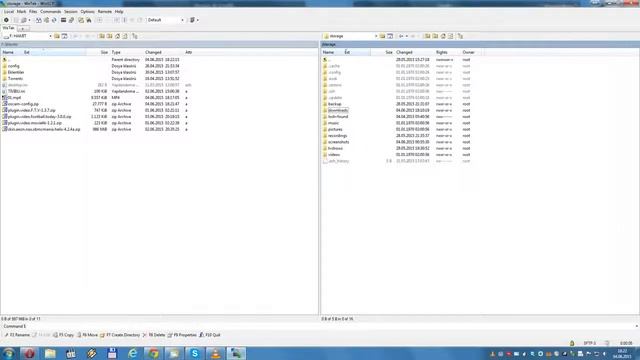Open the Help menu
640x360 pixels.
point(119,12)
